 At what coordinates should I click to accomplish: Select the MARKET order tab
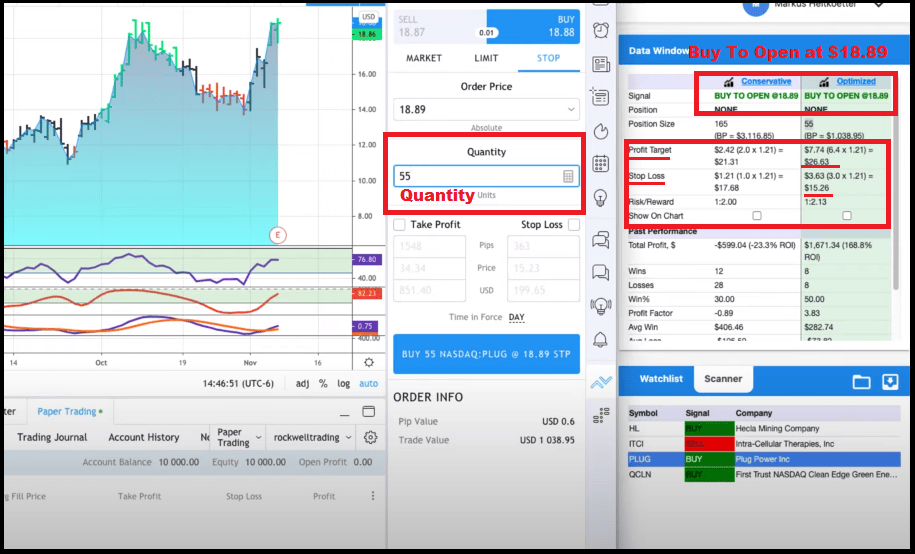point(424,58)
